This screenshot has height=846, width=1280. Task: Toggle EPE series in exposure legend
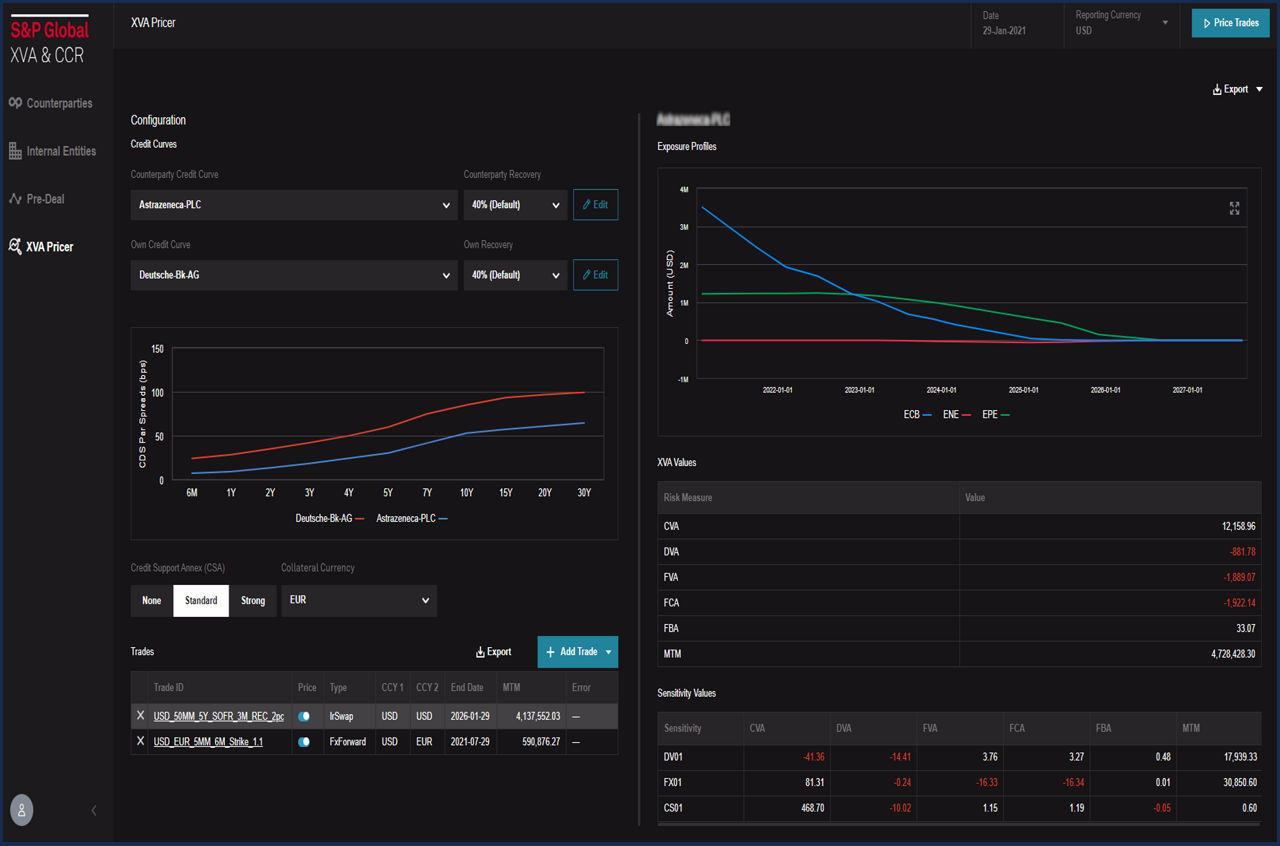click(x=996, y=414)
